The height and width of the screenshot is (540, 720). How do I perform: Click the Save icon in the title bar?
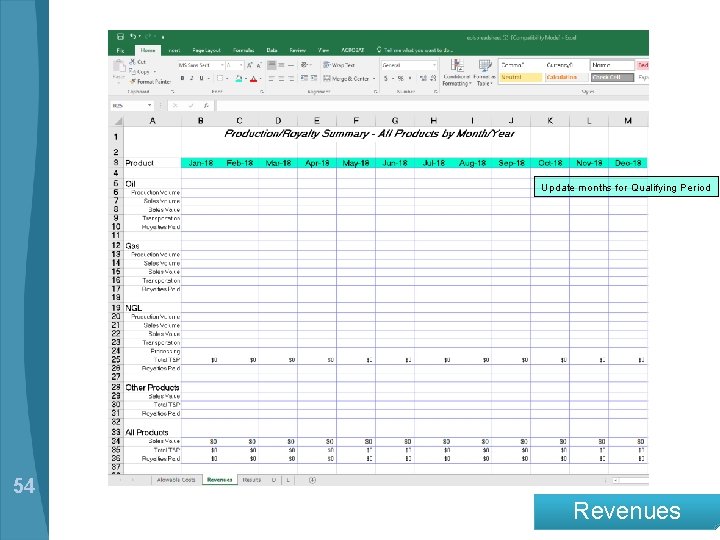pyautogui.click(x=120, y=37)
